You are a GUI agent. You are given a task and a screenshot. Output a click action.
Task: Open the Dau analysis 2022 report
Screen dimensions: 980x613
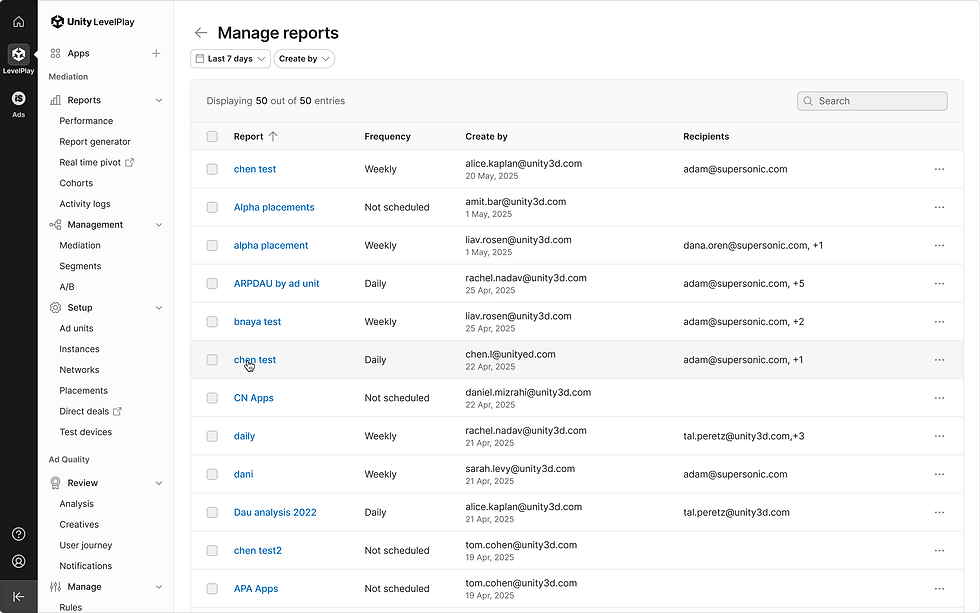tap(275, 512)
